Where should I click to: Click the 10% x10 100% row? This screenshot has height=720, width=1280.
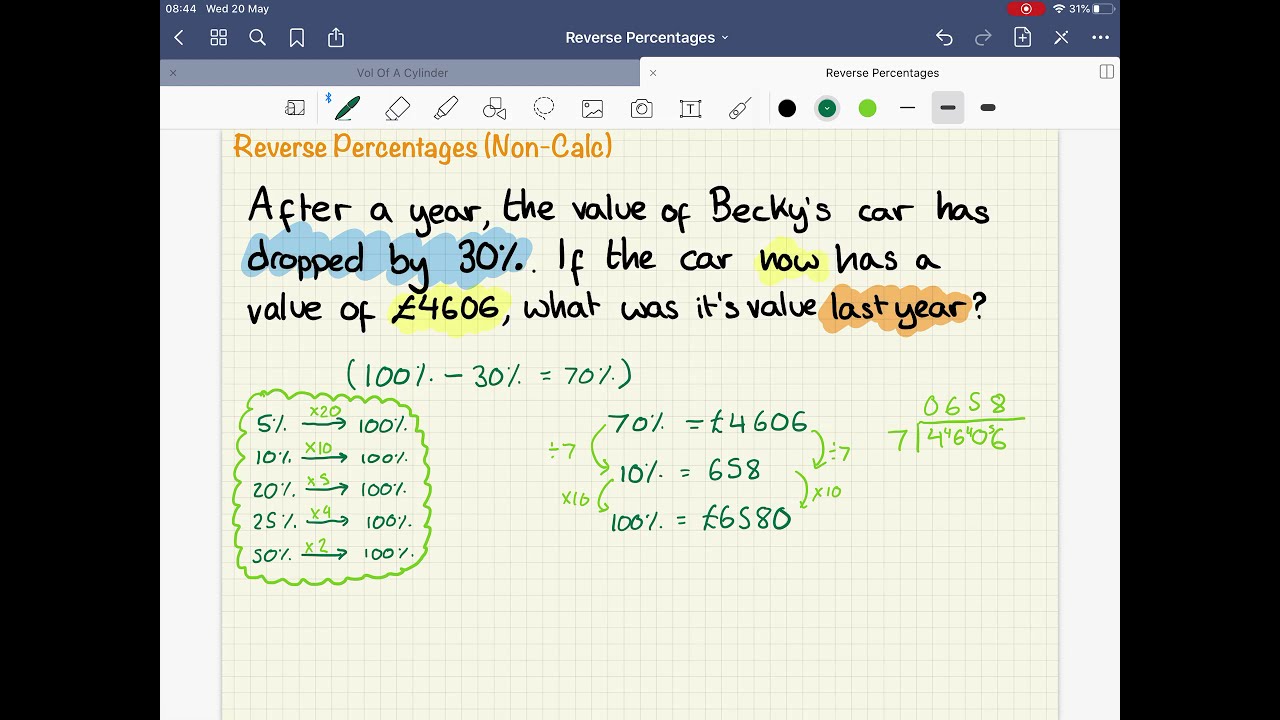coord(331,456)
